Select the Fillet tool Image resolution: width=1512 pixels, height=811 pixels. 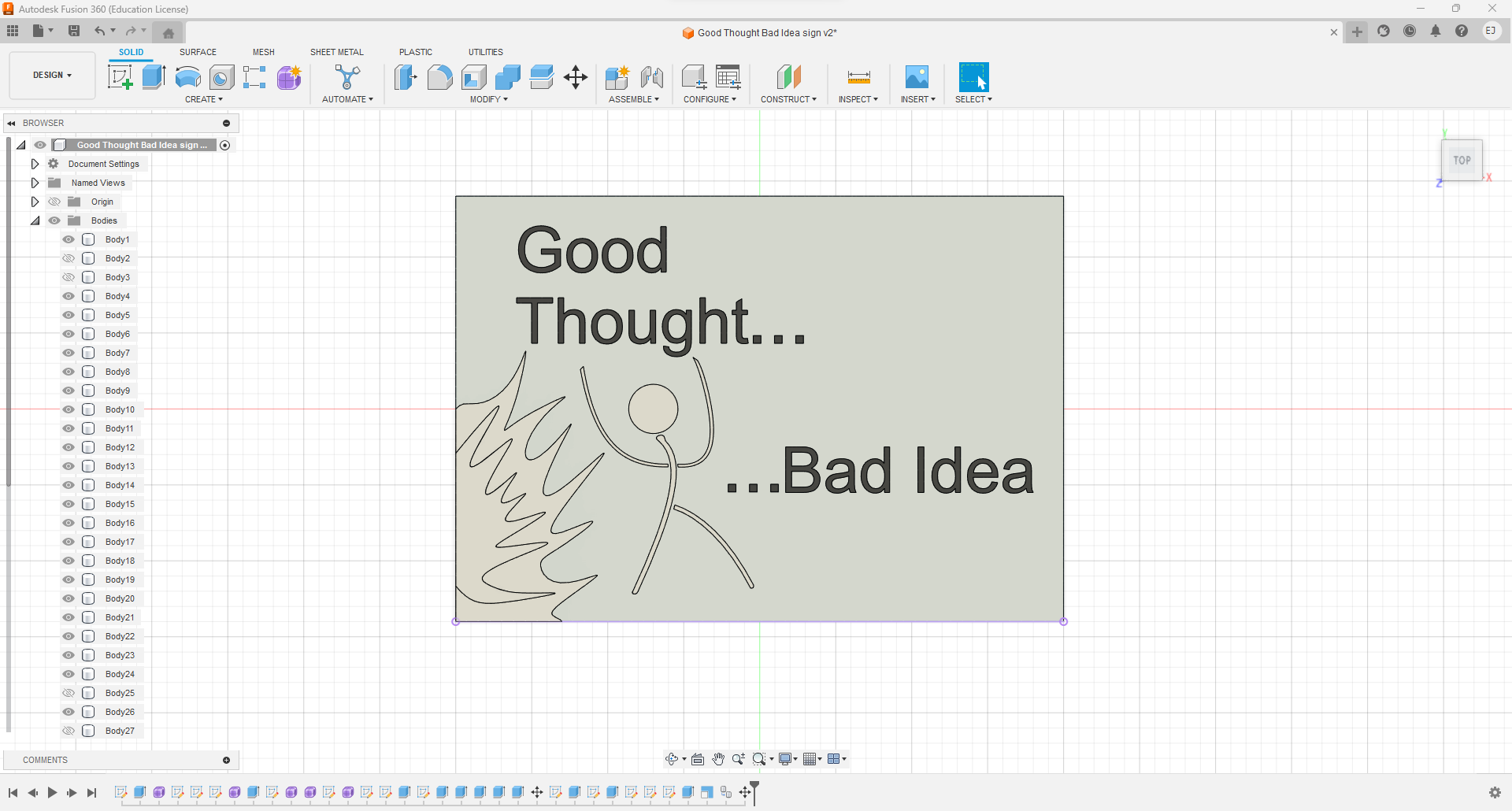tap(439, 77)
